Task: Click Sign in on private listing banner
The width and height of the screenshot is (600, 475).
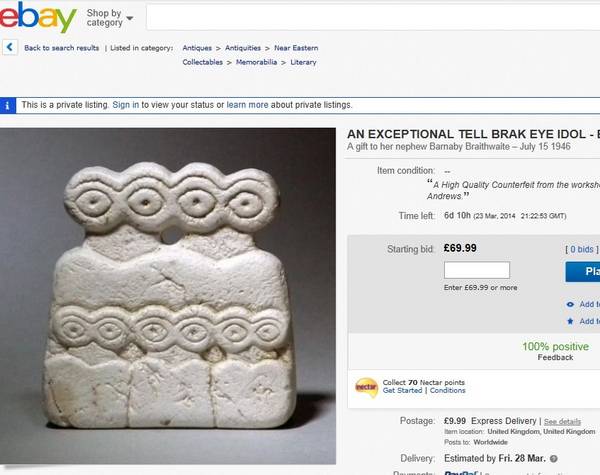Action: coord(126,105)
